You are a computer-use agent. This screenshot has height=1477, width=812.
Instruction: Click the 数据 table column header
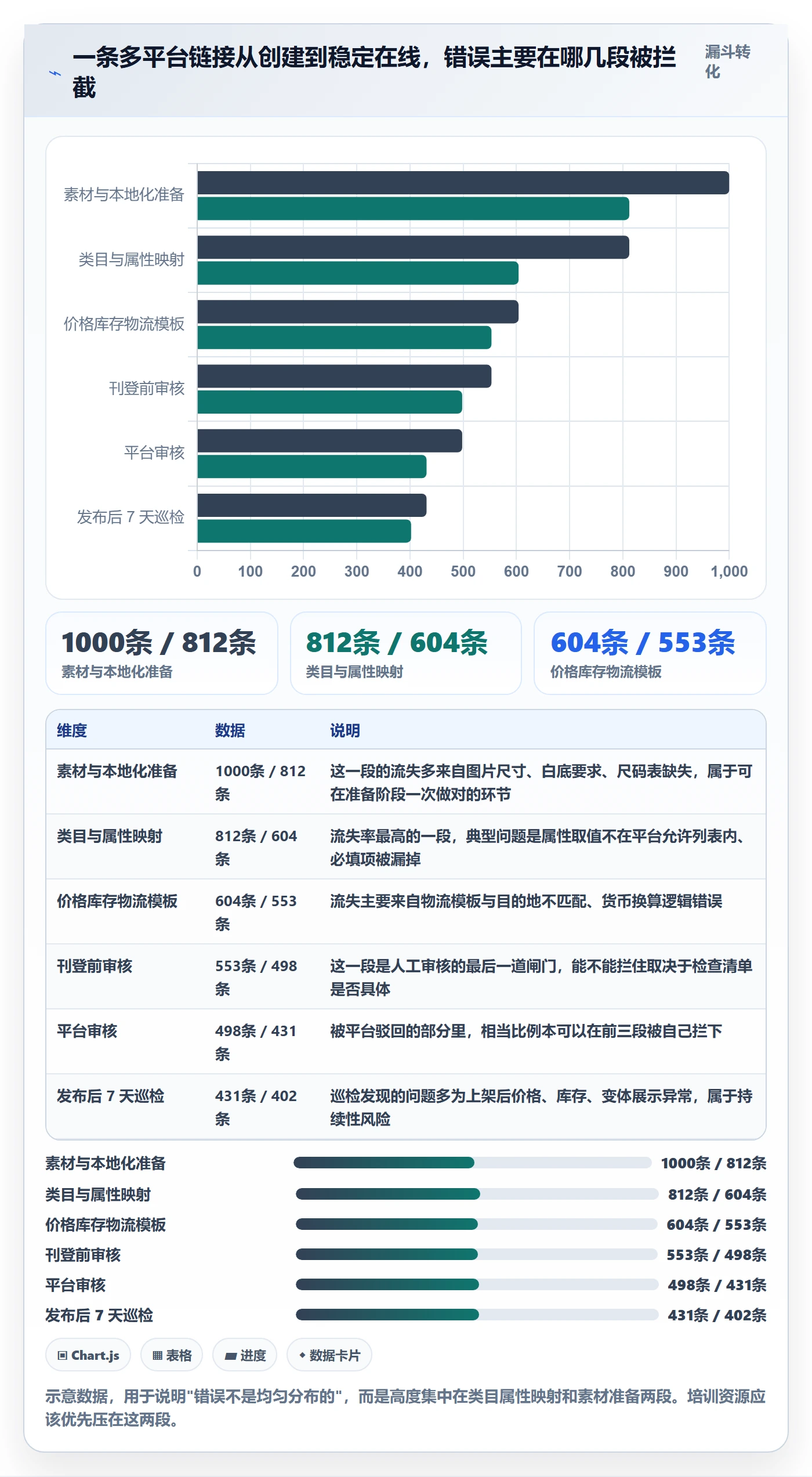[230, 730]
